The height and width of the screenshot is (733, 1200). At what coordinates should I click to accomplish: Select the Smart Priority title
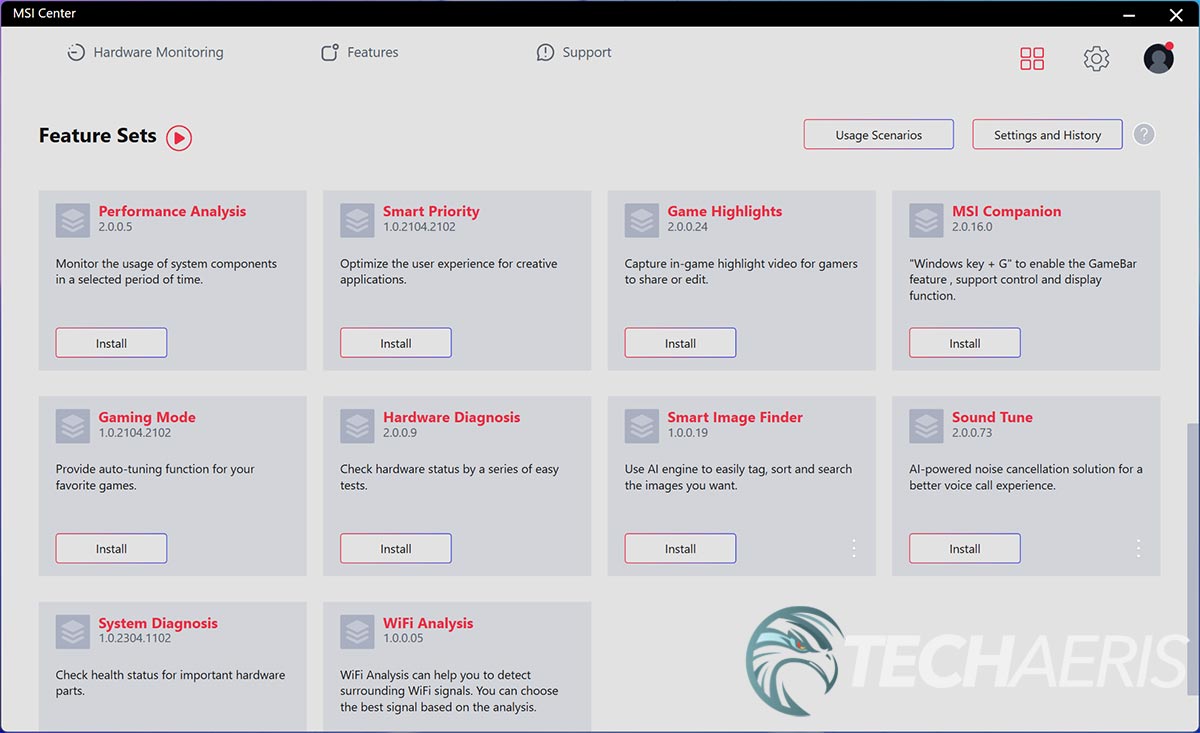pyautogui.click(x=431, y=211)
